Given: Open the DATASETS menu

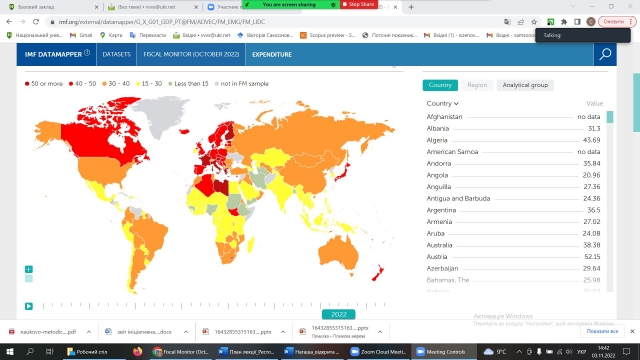Looking at the screenshot, I should 116,54.
